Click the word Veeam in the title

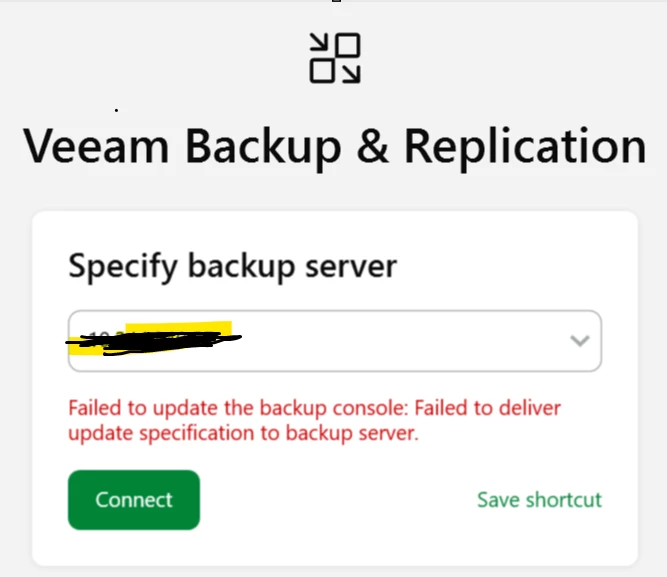[x=97, y=146]
